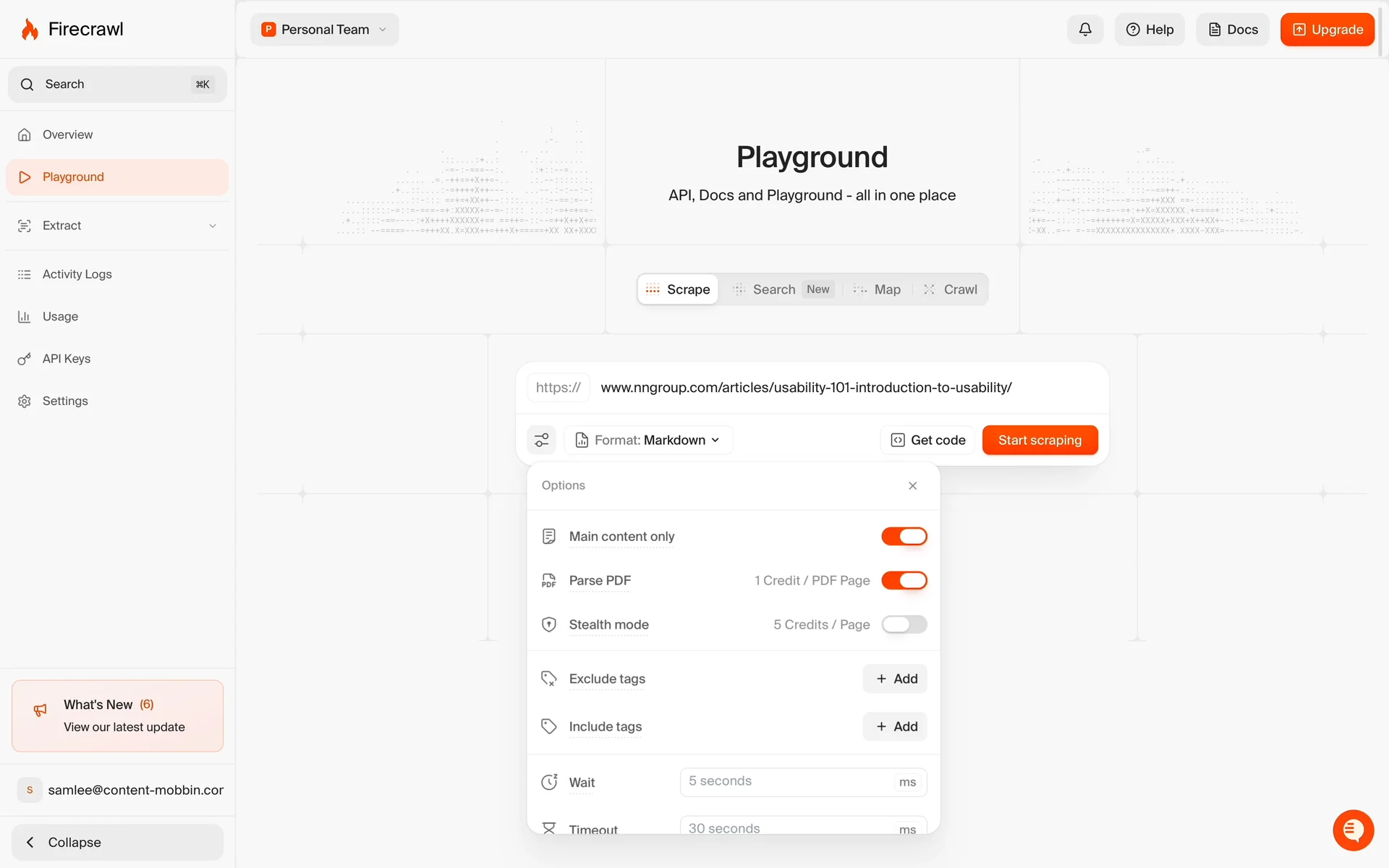This screenshot has height=868, width=1389.
Task: Close the Options panel with X
Action: tap(912, 485)
